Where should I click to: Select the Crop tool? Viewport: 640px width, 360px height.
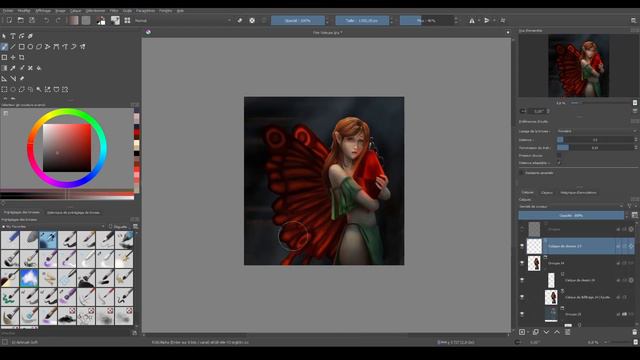pos(22,58)
